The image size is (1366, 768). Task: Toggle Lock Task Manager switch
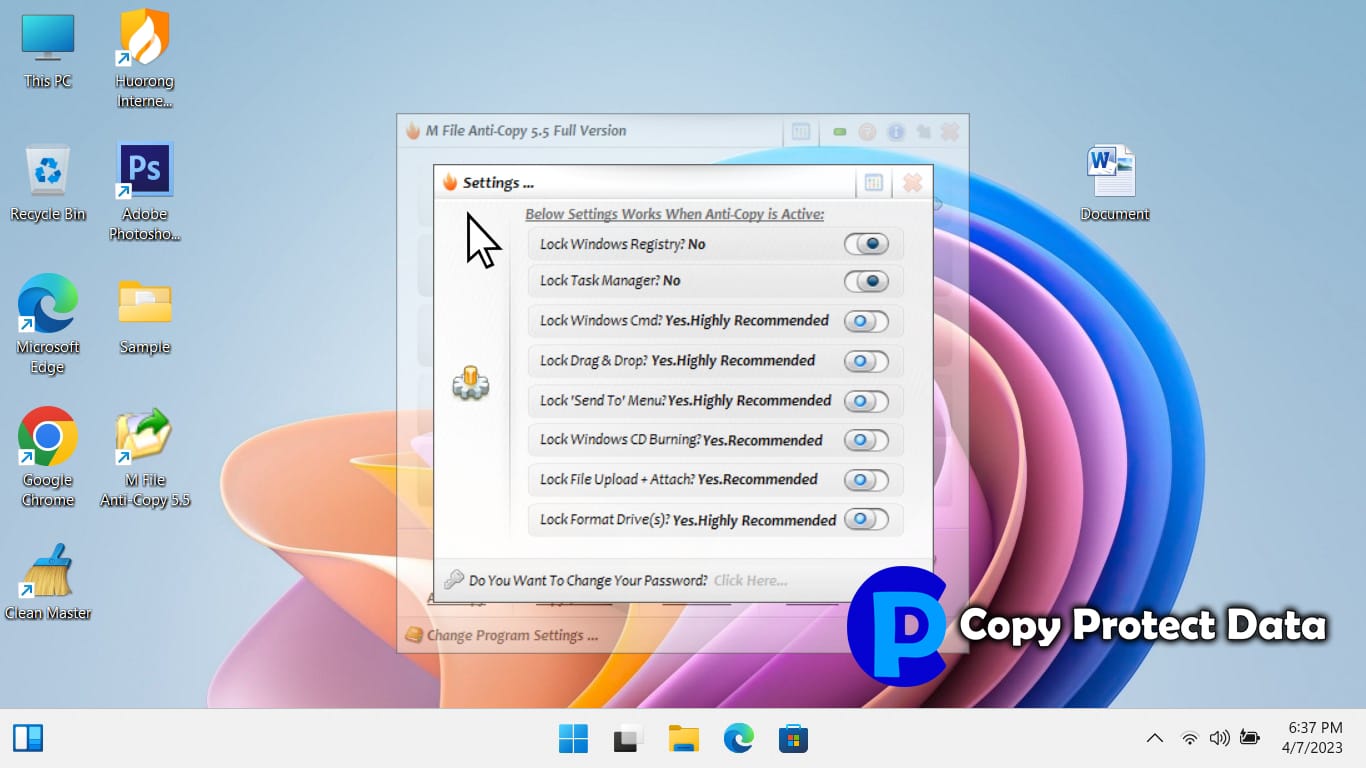(x=866, y=281)
